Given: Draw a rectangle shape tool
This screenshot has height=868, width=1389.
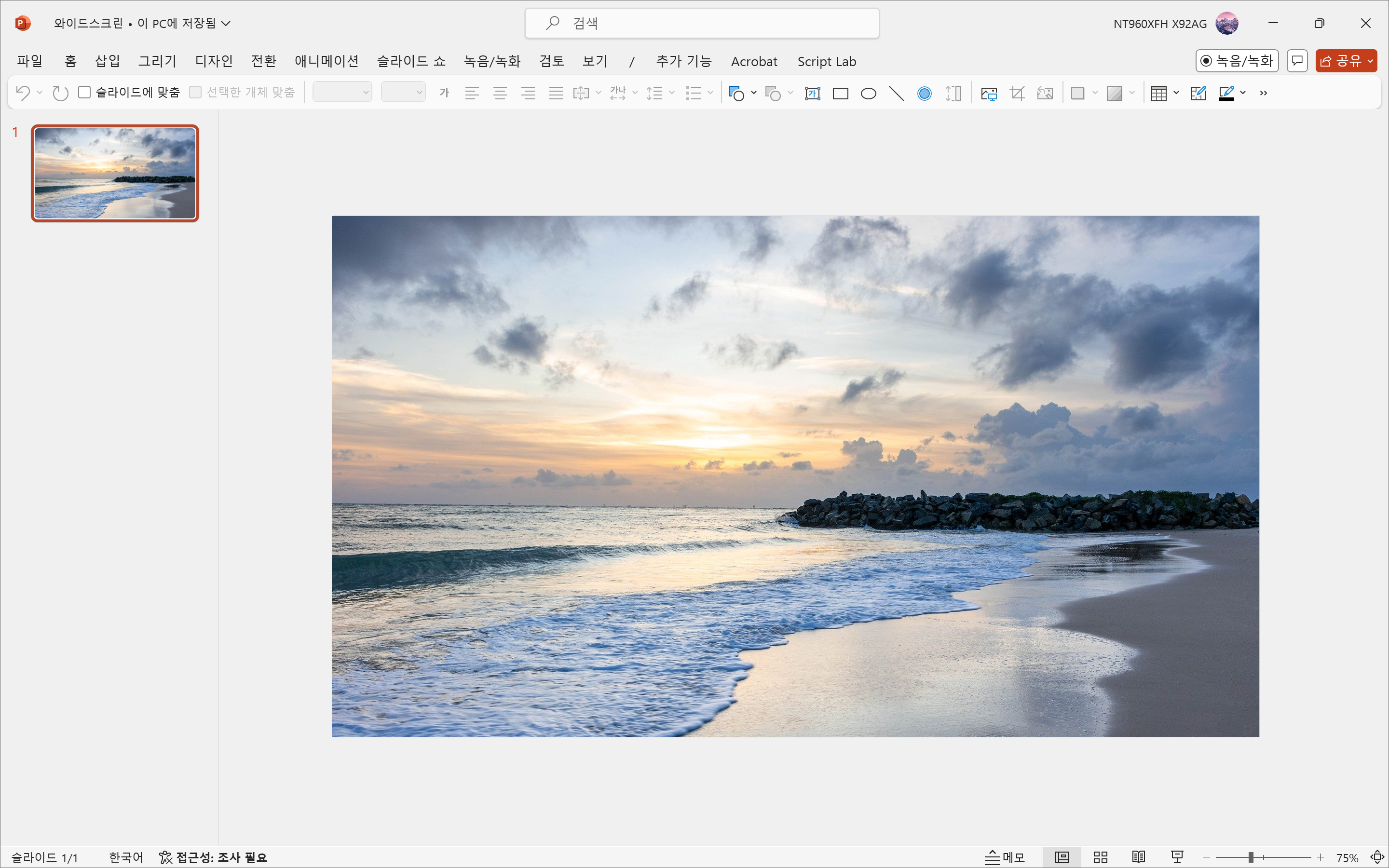Looking at the screenshot, I should point(840,93).
